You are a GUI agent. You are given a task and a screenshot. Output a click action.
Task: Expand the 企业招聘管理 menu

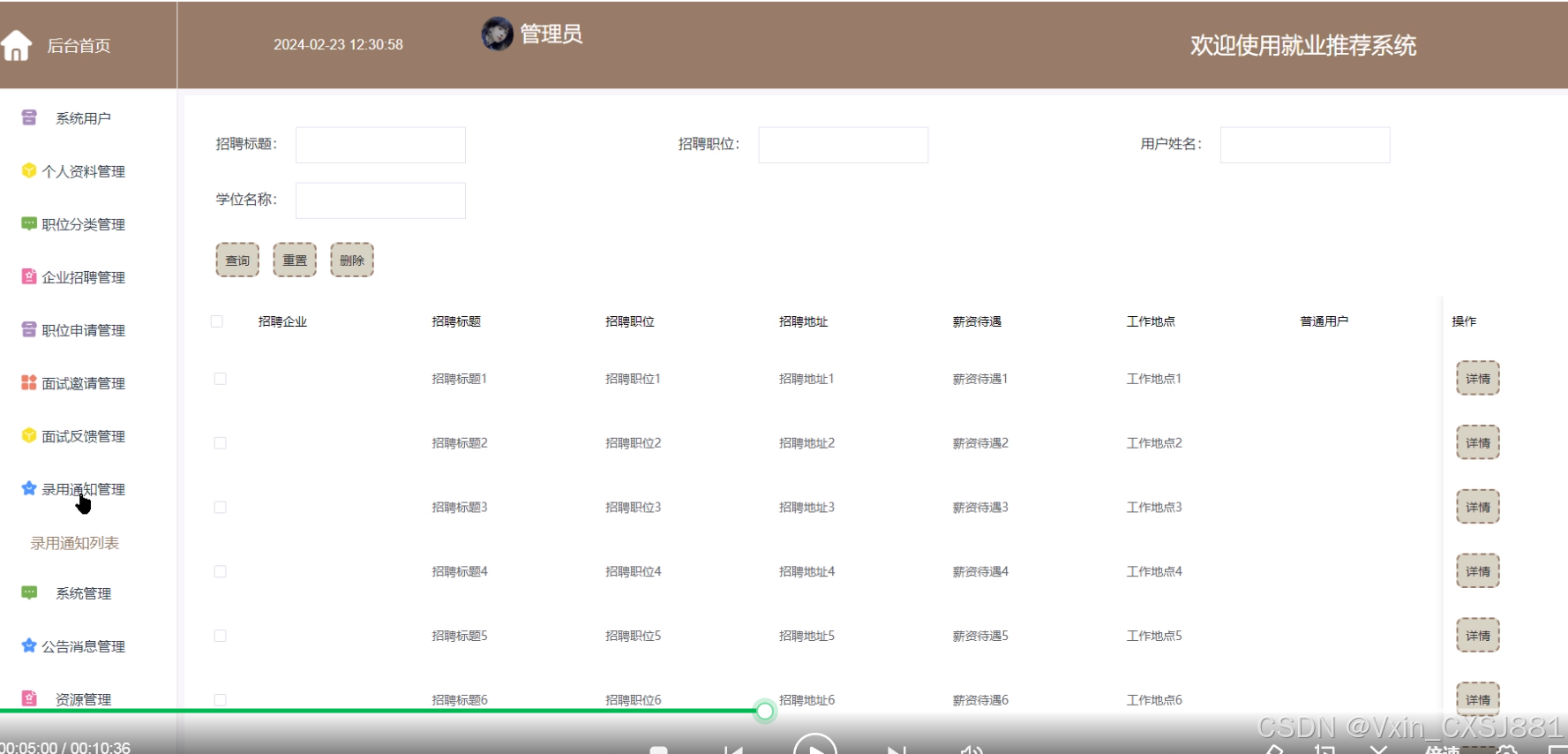click(83, 277)
